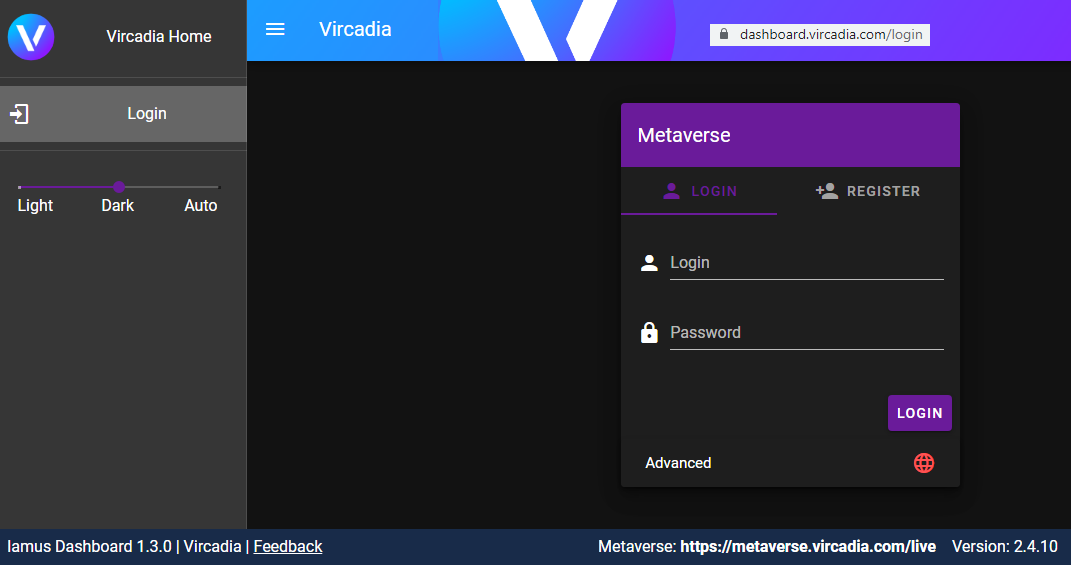Click the Metaverse card header
Image resolution: width=1071 pixels, height=565 pixels.
[790, 135]
